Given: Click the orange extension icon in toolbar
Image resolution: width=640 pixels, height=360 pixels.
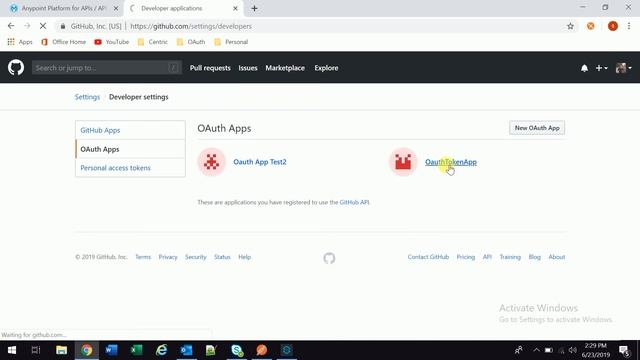Looking at the screenshot, I should (x=591, y=26).
